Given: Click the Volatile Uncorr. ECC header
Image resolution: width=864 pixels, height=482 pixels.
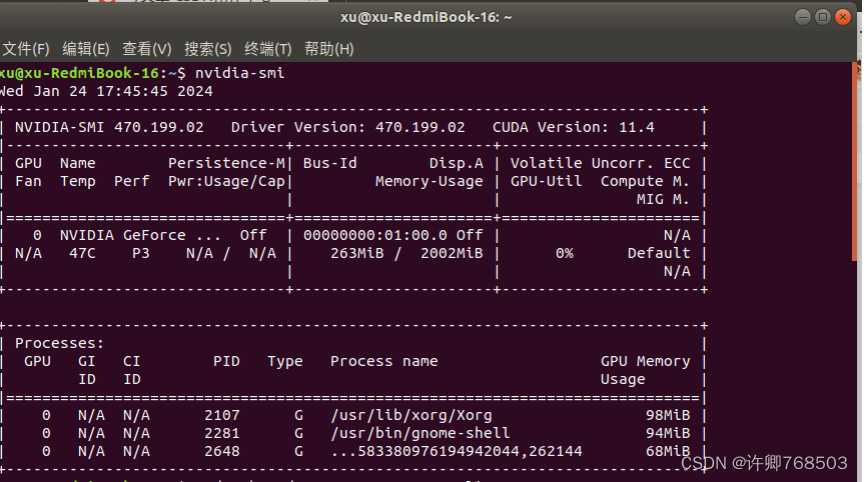Looking at the screenshot, I should click(600, 163).
